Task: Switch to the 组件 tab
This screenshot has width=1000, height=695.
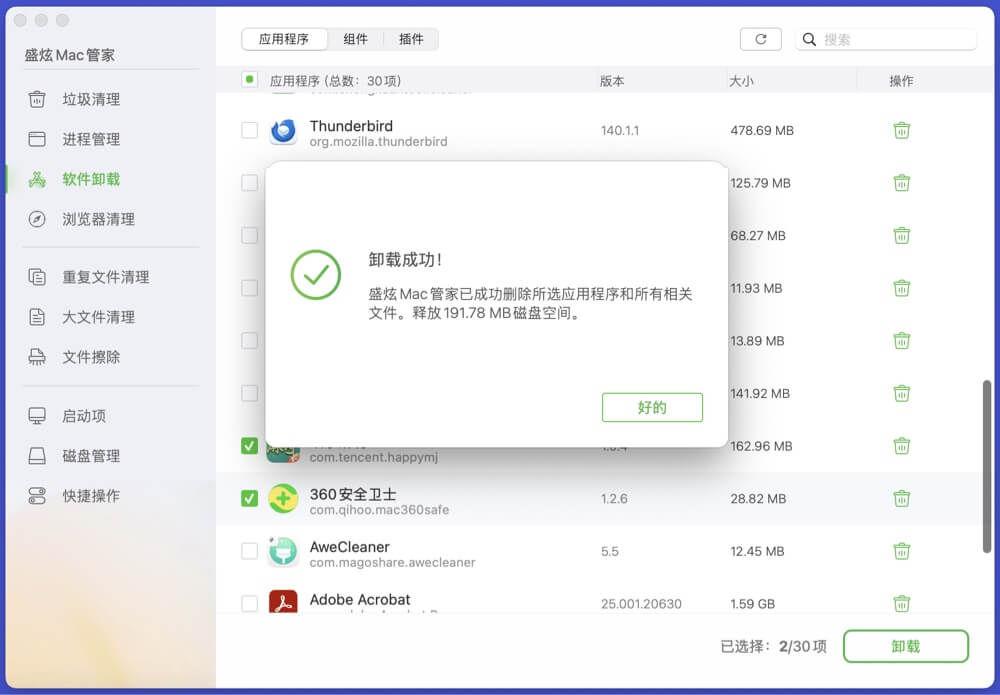Action: [356, 39]
